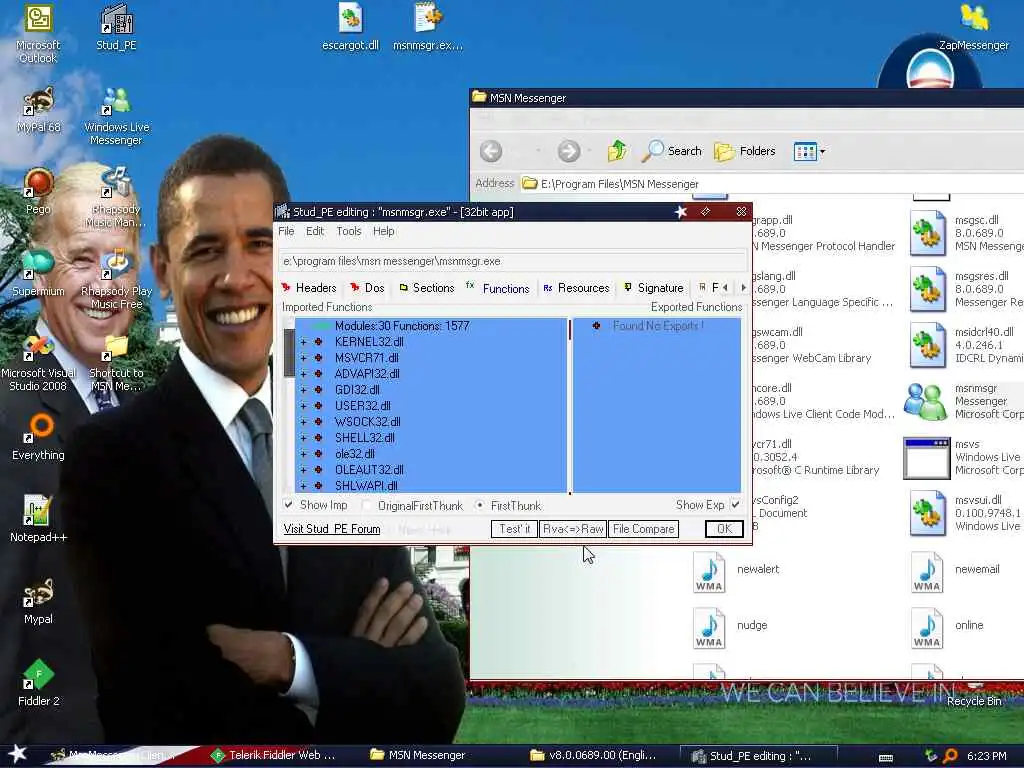
Task: Expand the GDI32.dll module node
Action: tap(303, 390)
